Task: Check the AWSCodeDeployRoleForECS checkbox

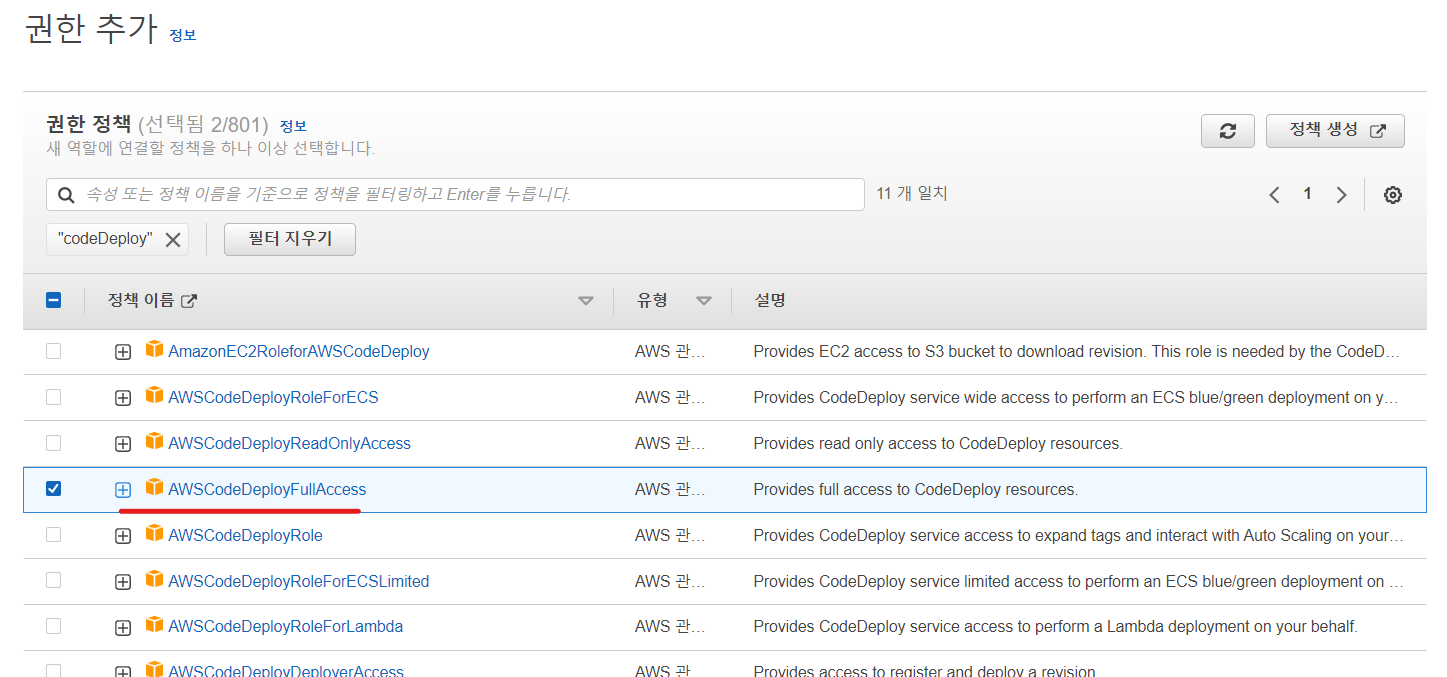Action: 54,397
